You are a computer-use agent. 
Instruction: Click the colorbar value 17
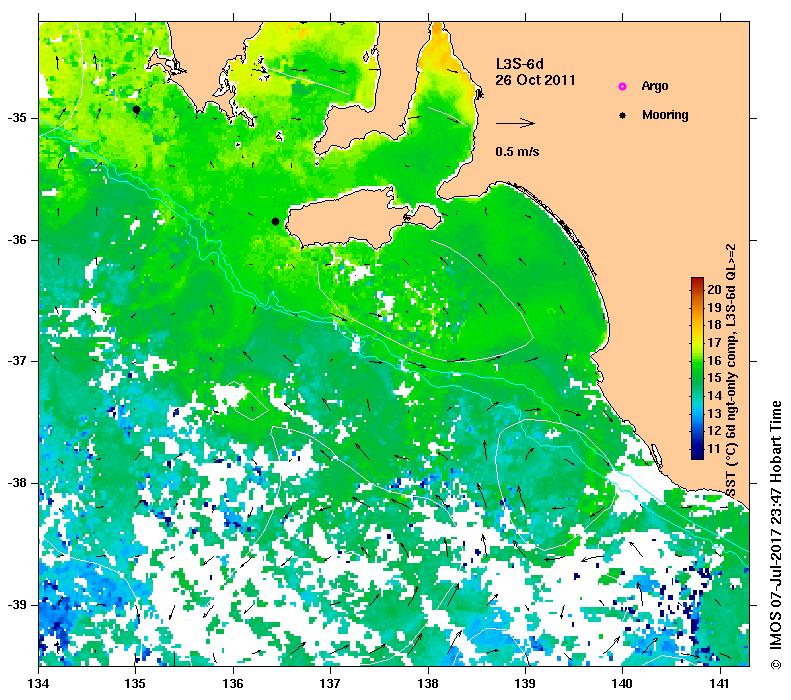click(714, 342)
